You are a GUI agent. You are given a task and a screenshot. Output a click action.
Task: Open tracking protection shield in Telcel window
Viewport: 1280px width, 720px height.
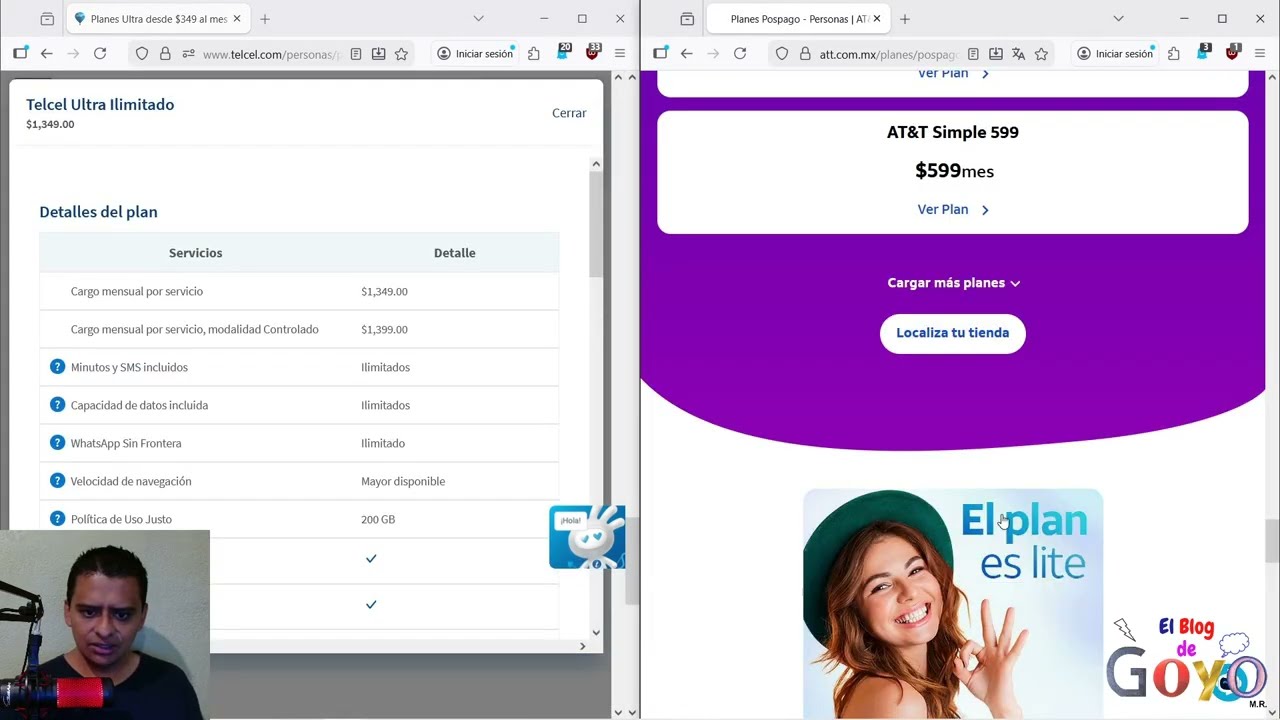[142, 54]
